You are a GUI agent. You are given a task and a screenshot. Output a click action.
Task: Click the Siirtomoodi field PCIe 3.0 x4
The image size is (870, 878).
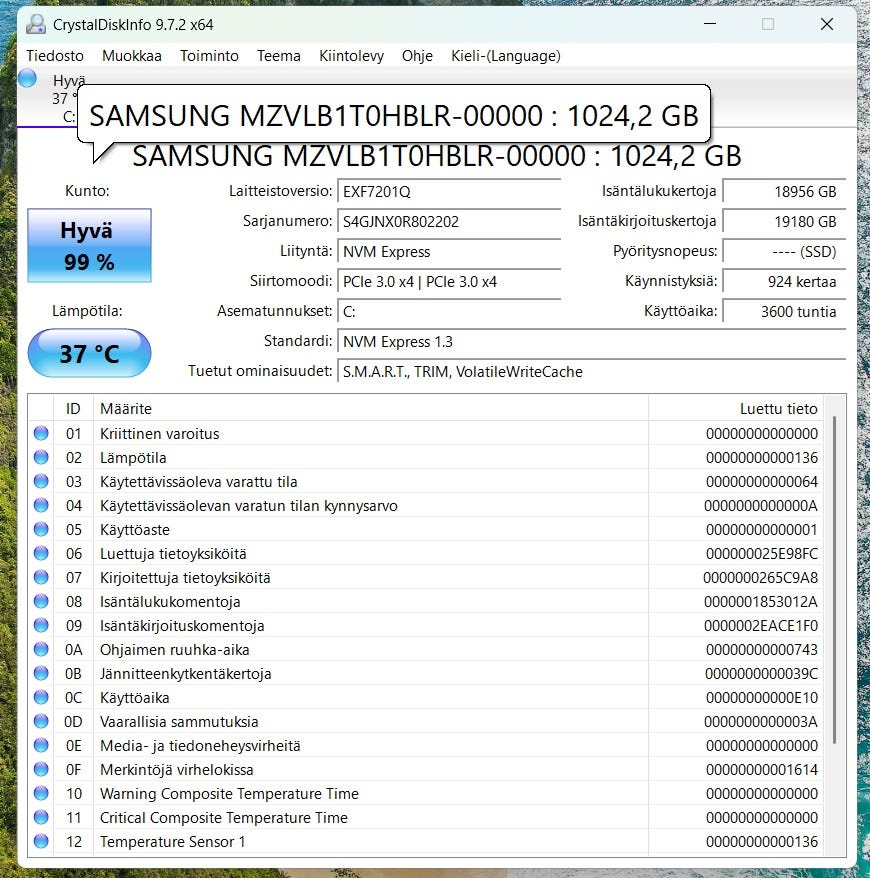click(449, 282)
